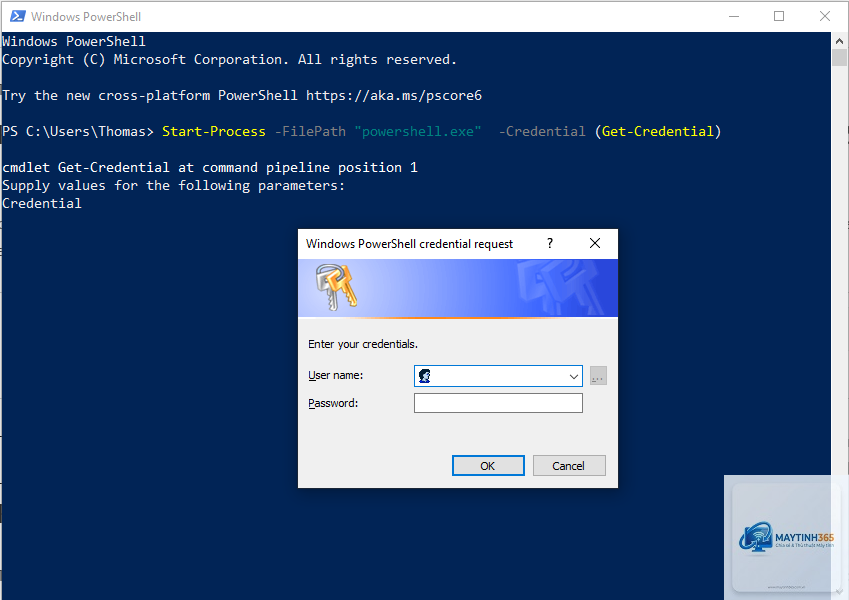Click the scroll-up arrow of the PowerShell scrollbar
Viewport: 849px width, 600px height.
pyautogui.click(x=839, y=41)
